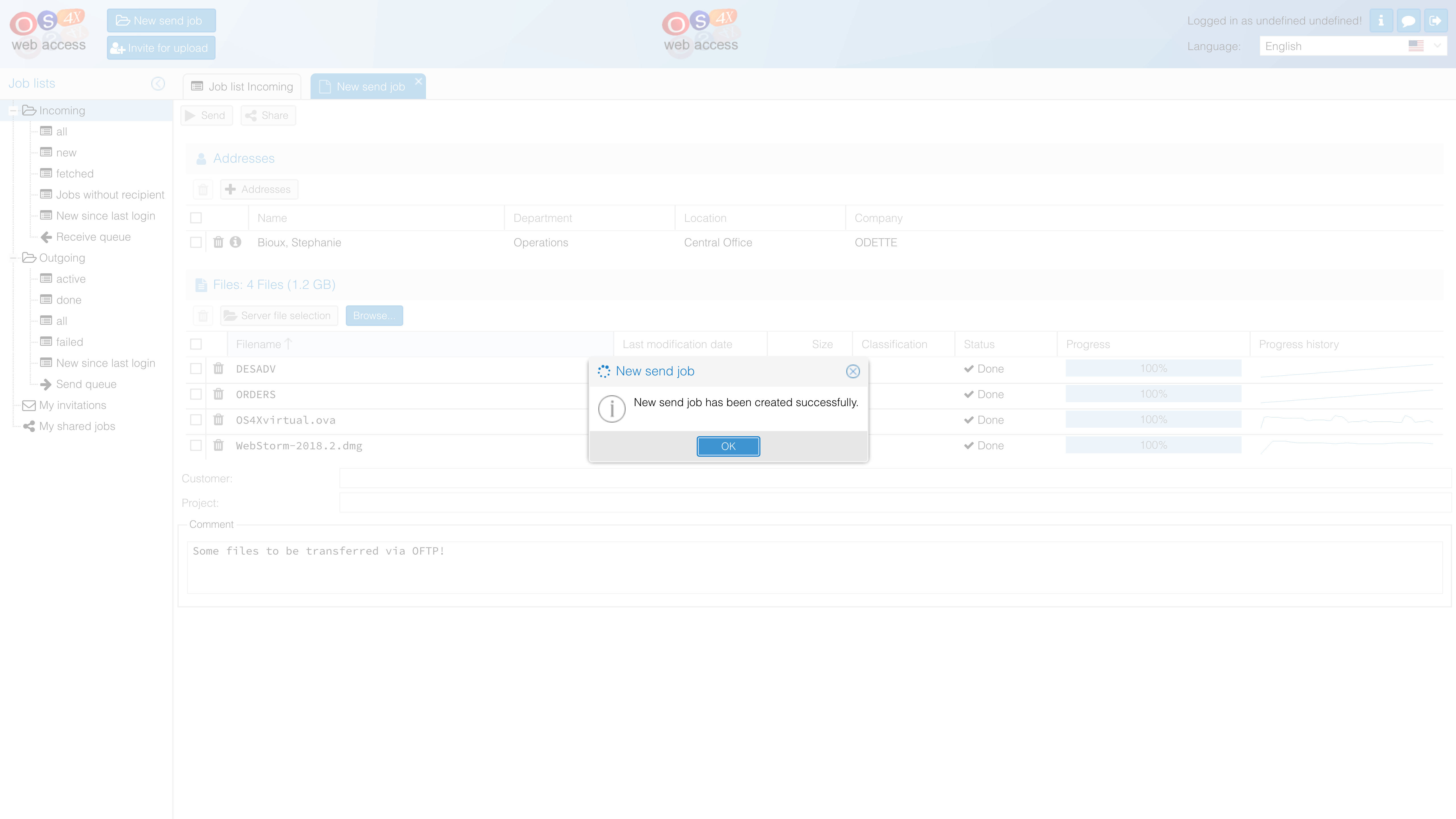Focus the Project input field
This screenshot has height=819, width=1456.
point(895,502)
